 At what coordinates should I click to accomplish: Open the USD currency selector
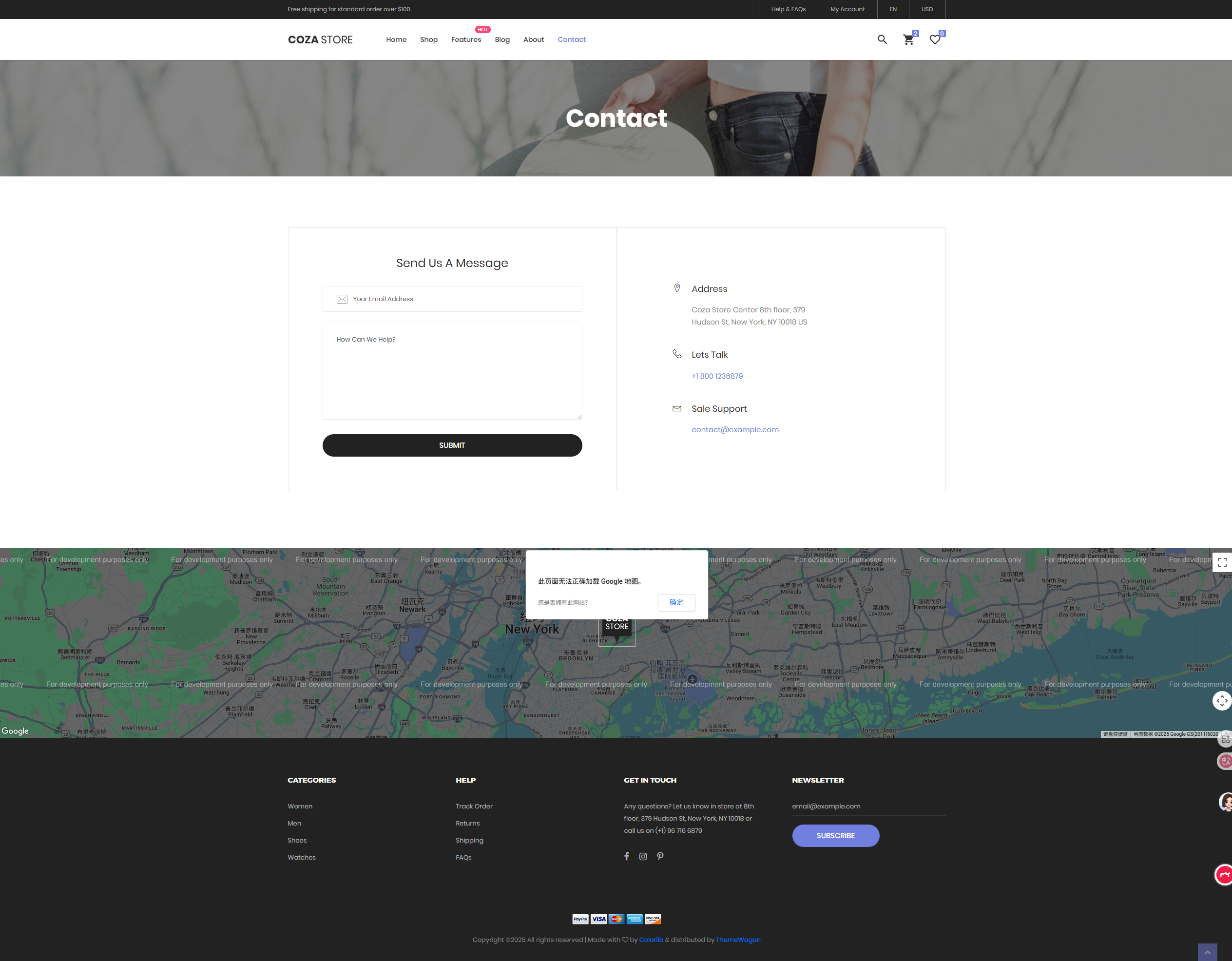click(x=927, y=9)
